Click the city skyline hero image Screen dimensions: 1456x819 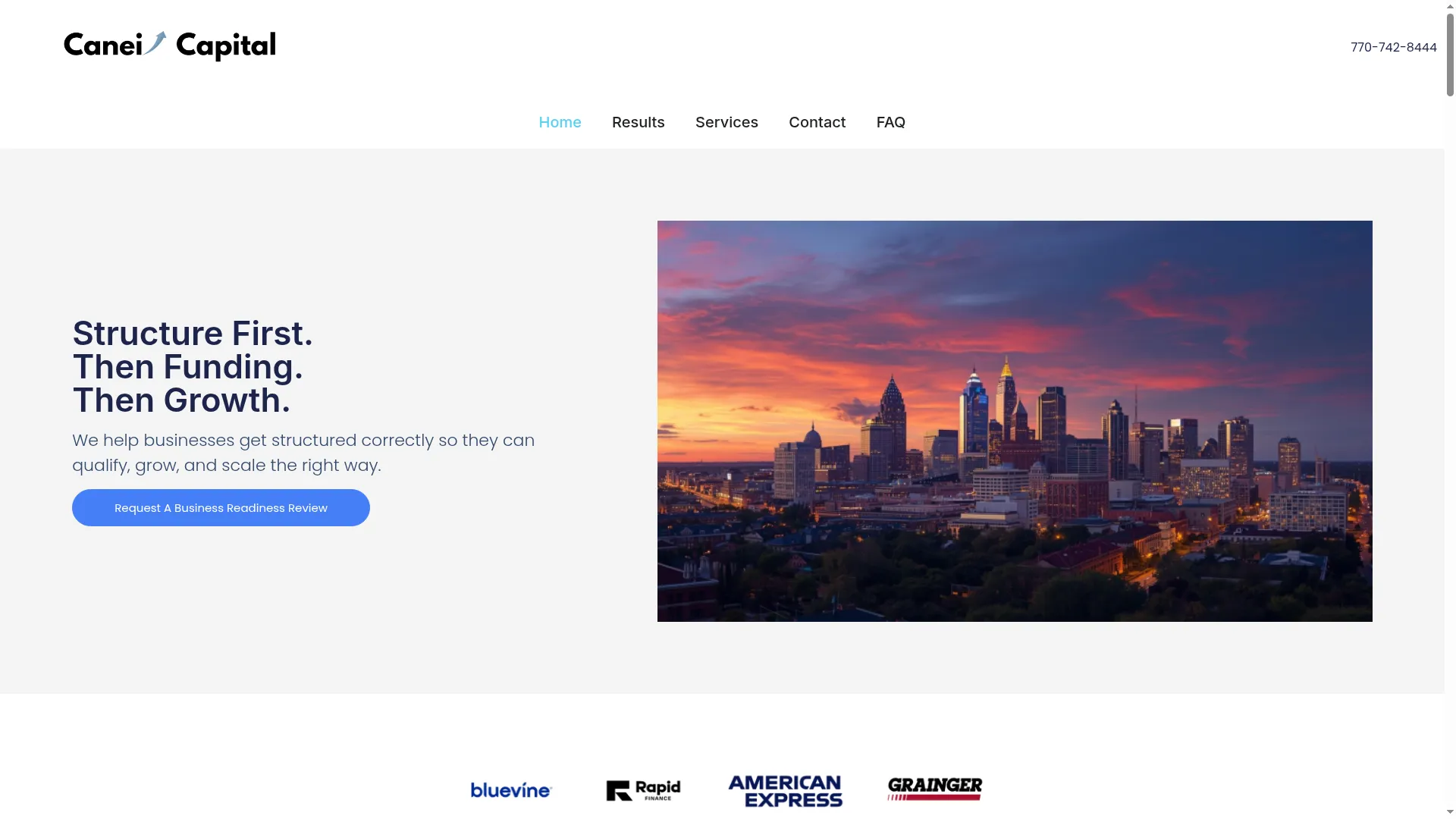1015,421
